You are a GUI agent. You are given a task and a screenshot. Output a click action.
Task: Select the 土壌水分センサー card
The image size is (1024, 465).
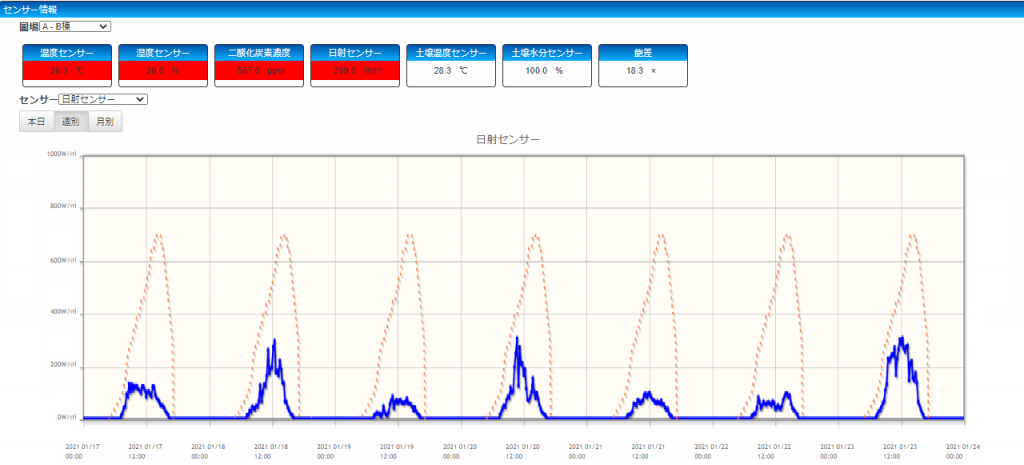click(547, 66)
